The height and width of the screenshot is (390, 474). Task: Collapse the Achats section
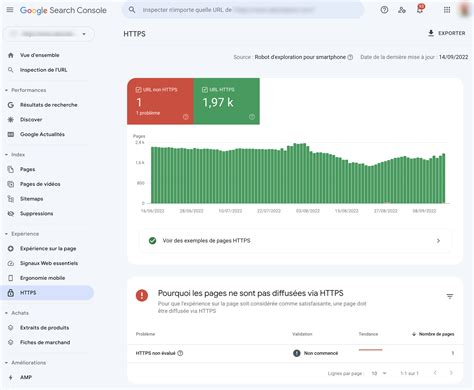(x=6, y=313)
